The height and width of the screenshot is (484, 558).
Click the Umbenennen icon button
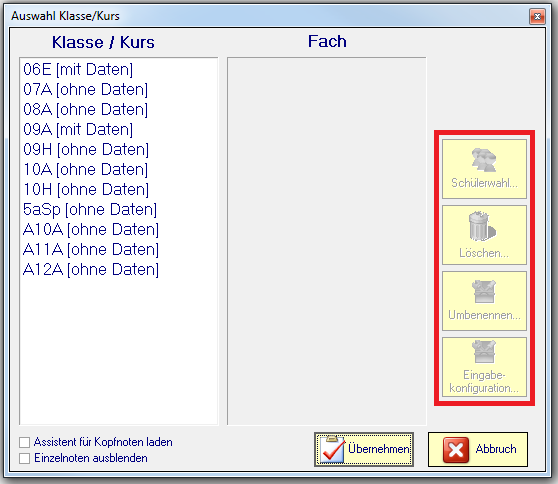tap(484, 301)
